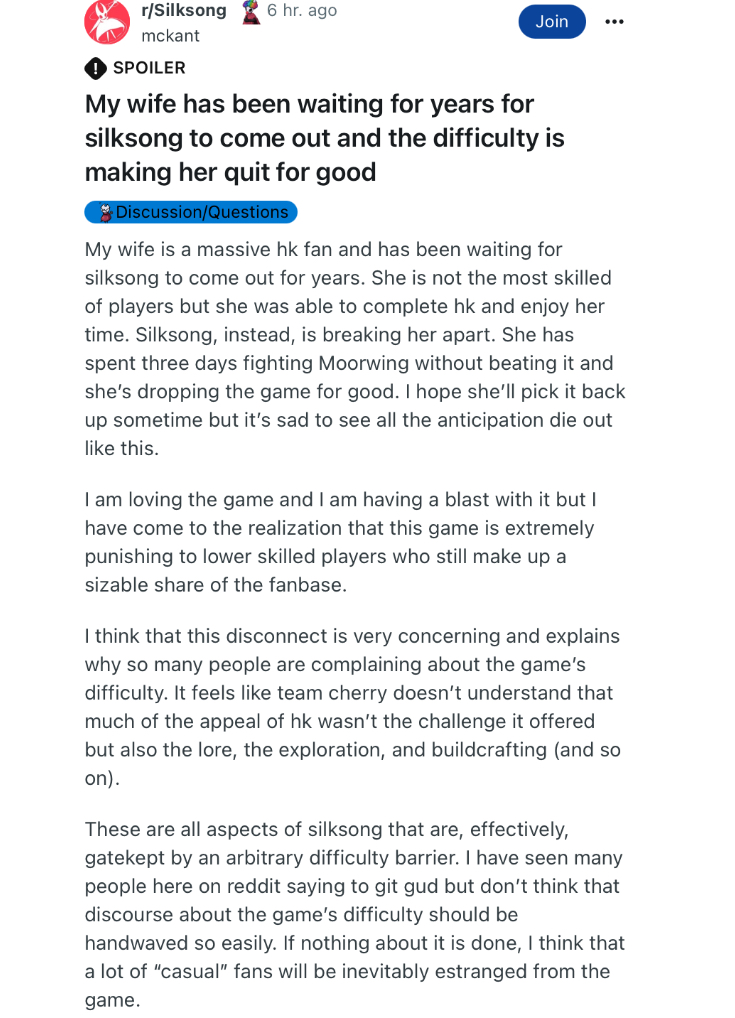Click the SPOILER tag label

pyautogui.click(x=149, y=68)
